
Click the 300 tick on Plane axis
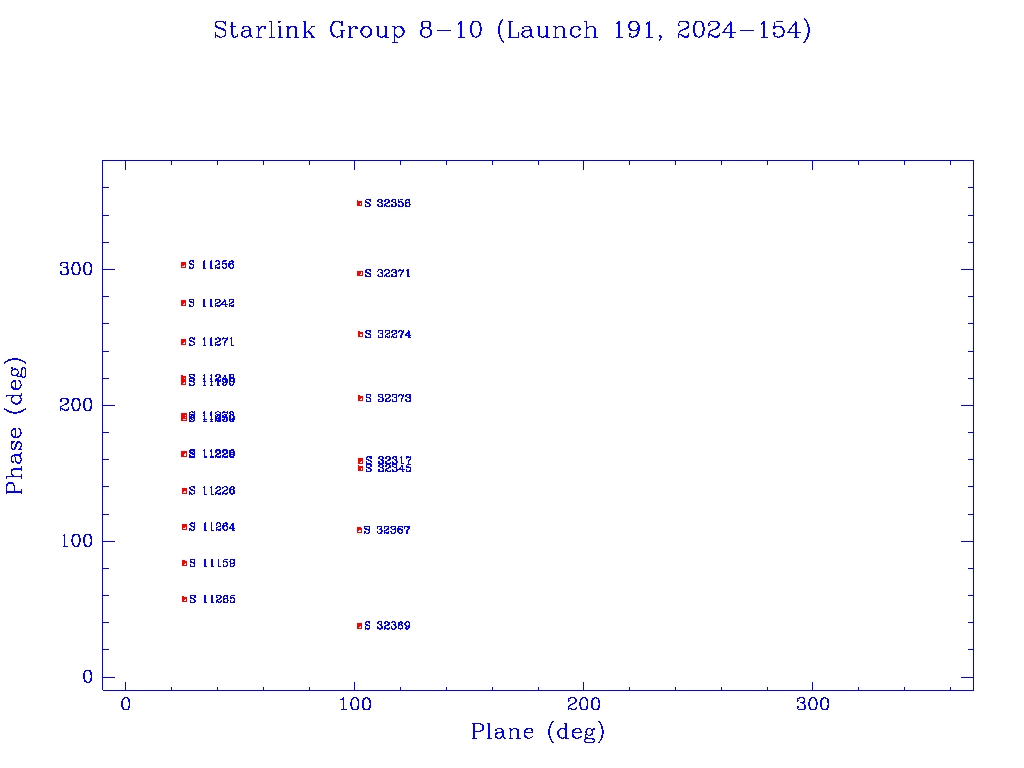812,704
